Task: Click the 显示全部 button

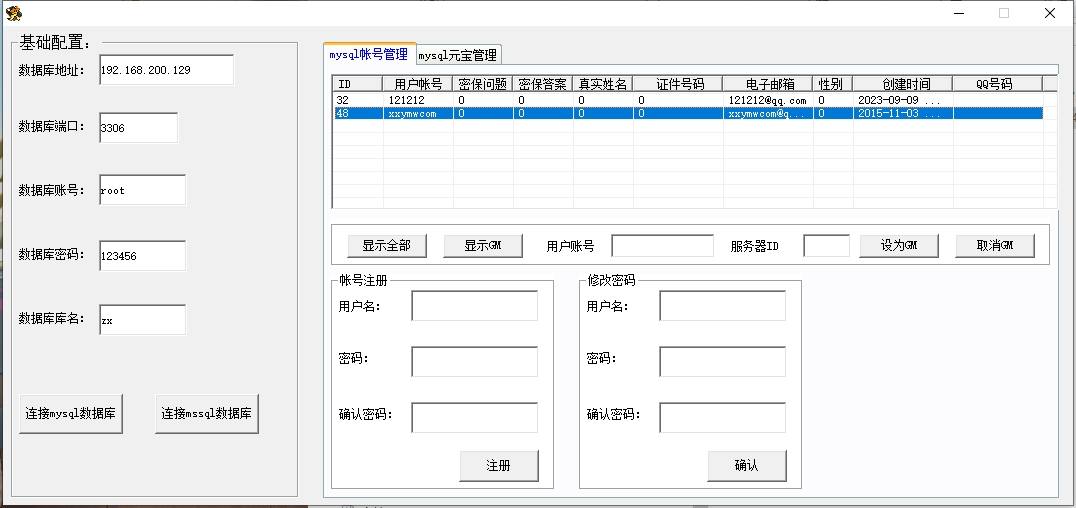Action: point(386,246)
